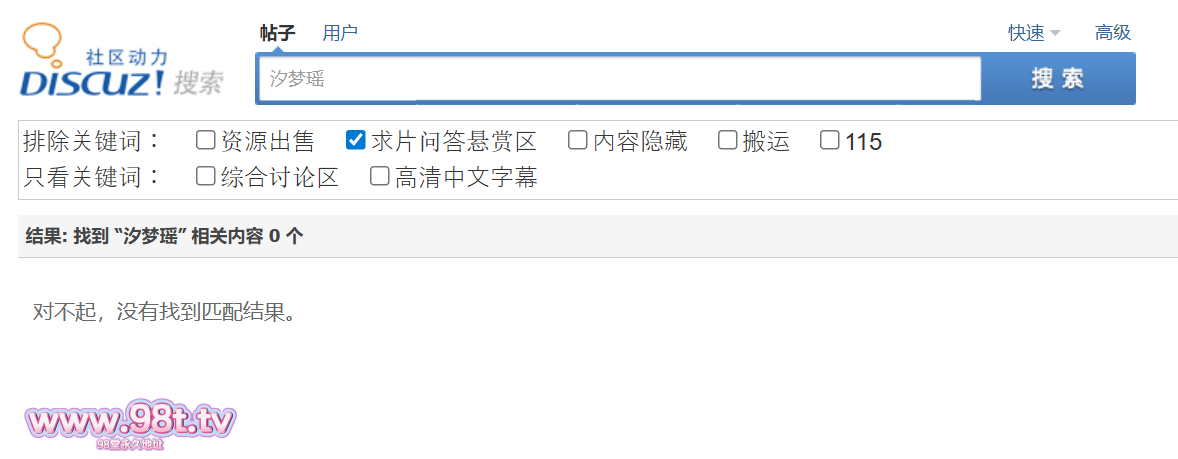Uncheck the 求片问答悬赏区 checkbox
Viewport: 1178px width, 459px height.
pyautogui.click(x=355, y=140)
